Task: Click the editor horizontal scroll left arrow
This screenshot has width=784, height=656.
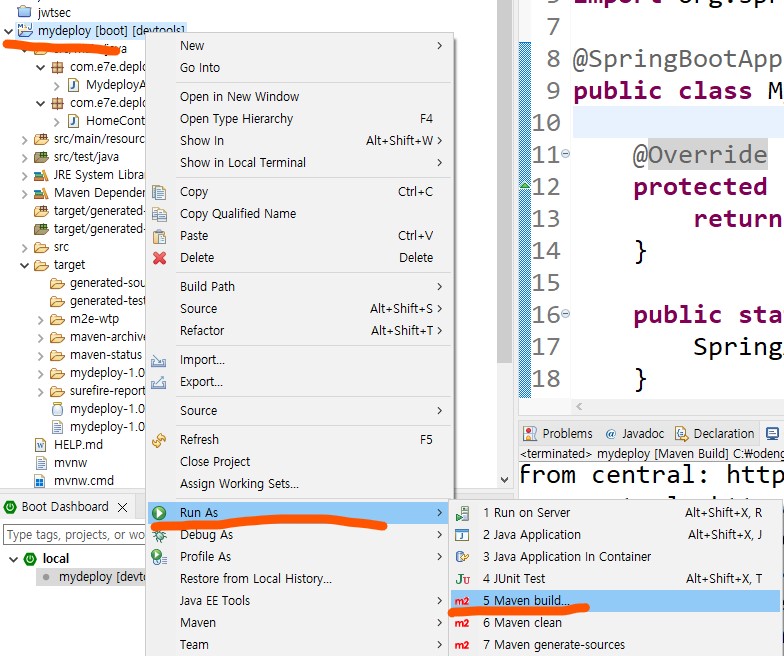Action: click(x=579, y=406)
